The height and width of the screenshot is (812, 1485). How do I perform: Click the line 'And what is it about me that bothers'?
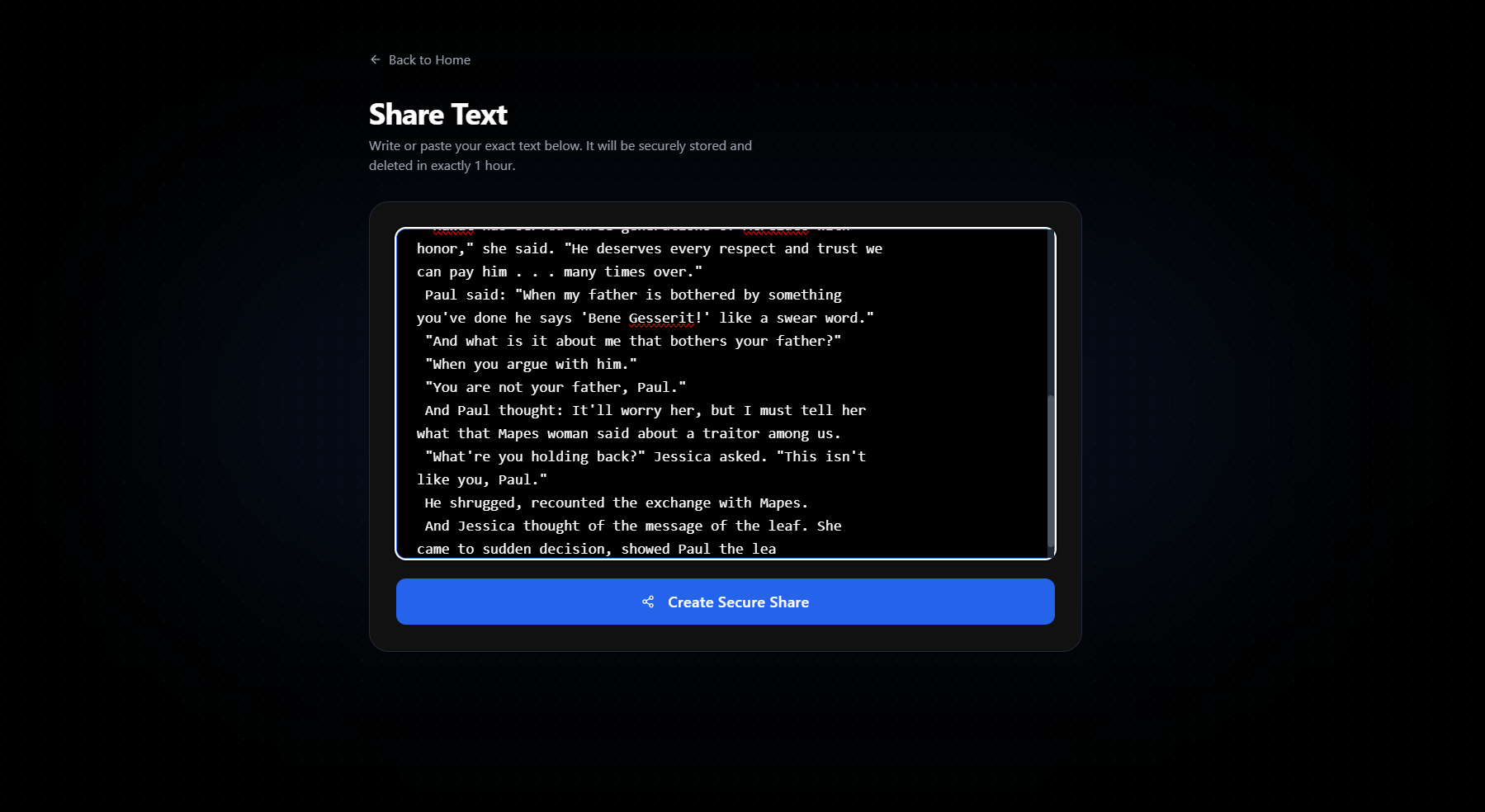[633, 342]
